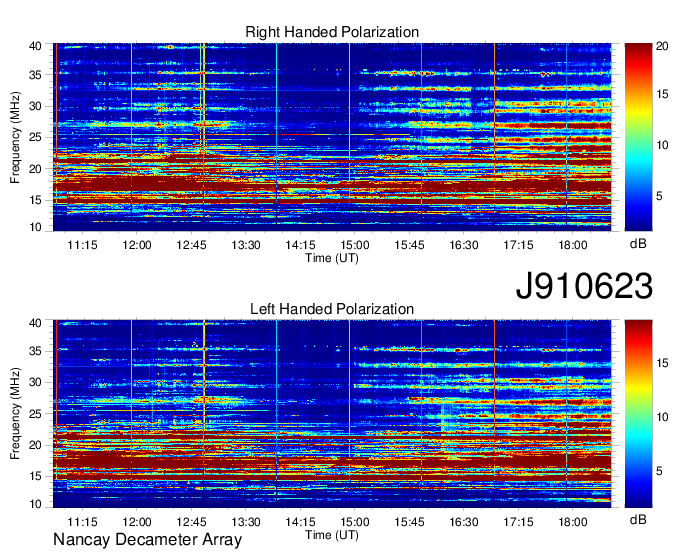Click the 15:45 time tick under Right Handed plot

(409, 245)
